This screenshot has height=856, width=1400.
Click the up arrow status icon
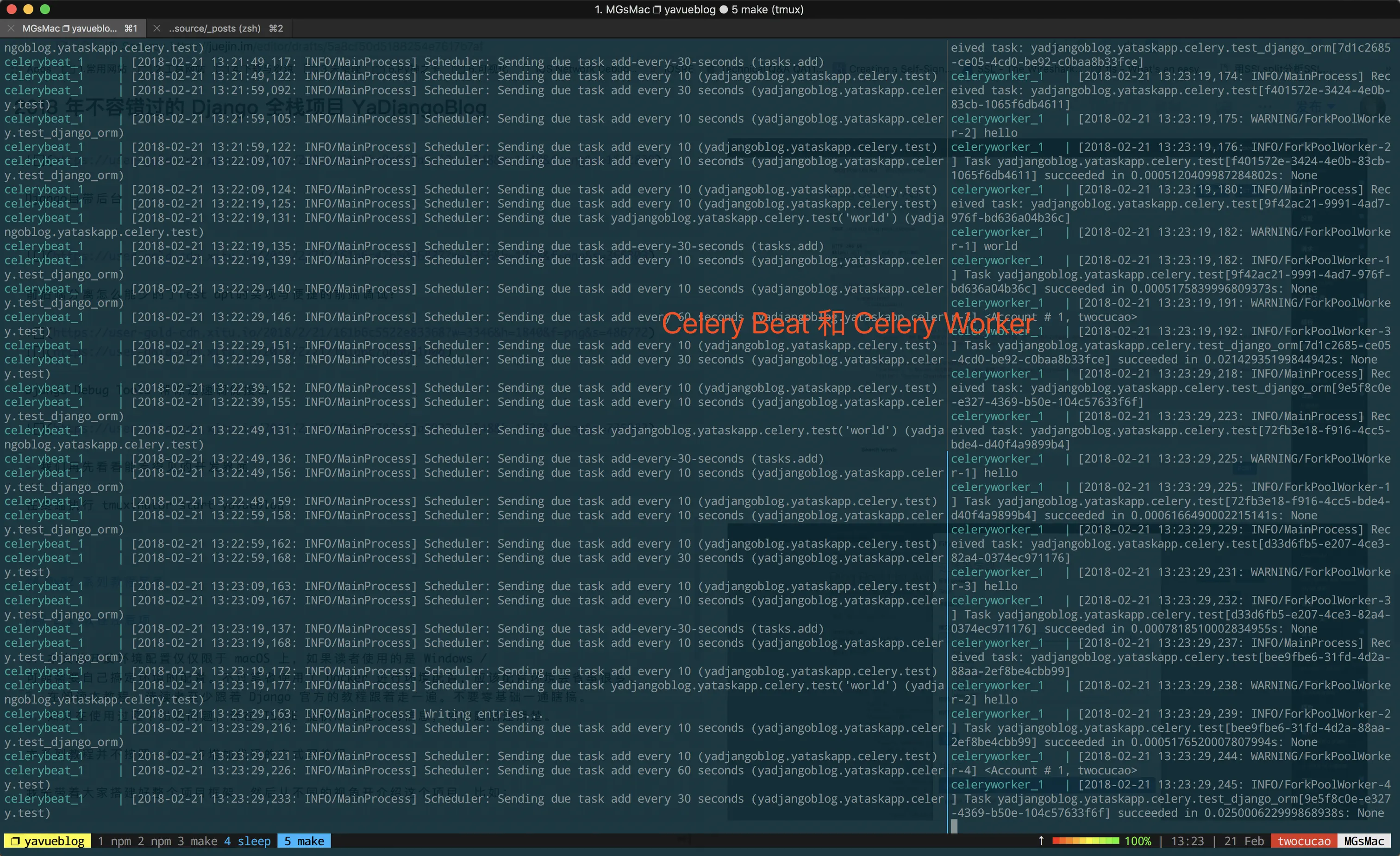pos(1041,841)
